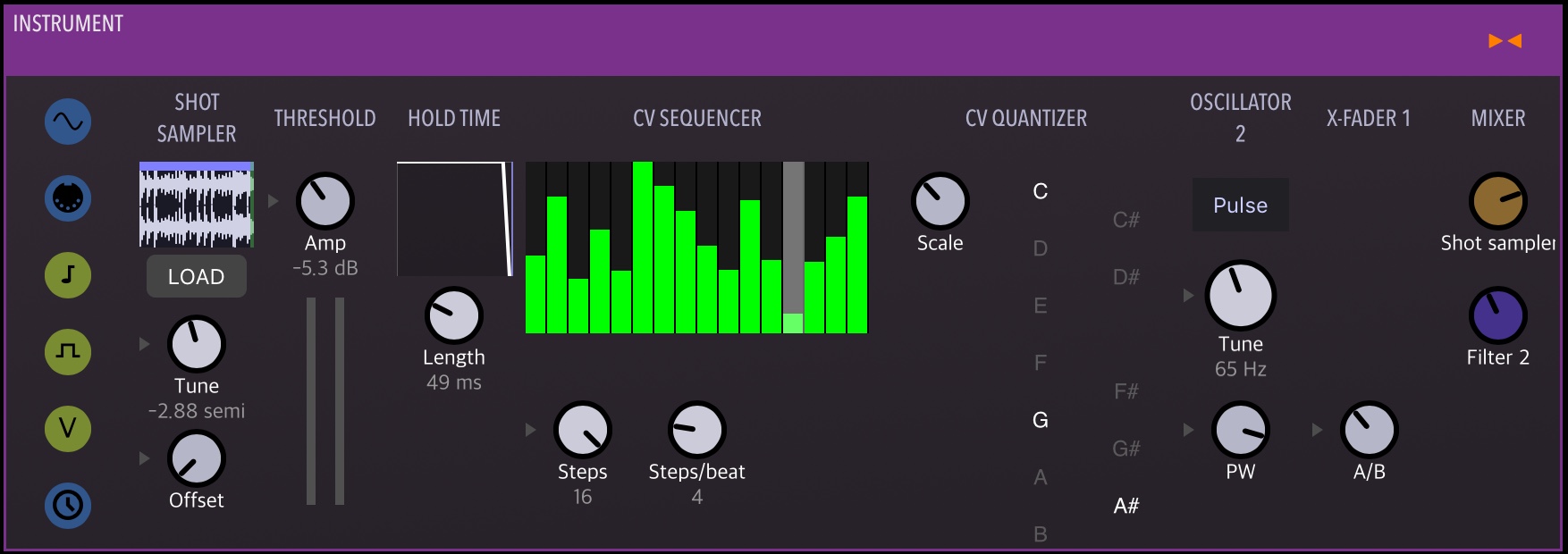The width and height of the screenshot is (1568, 554).
Task: Toggle the B note in quantizer
Action: pos(1041,534)
